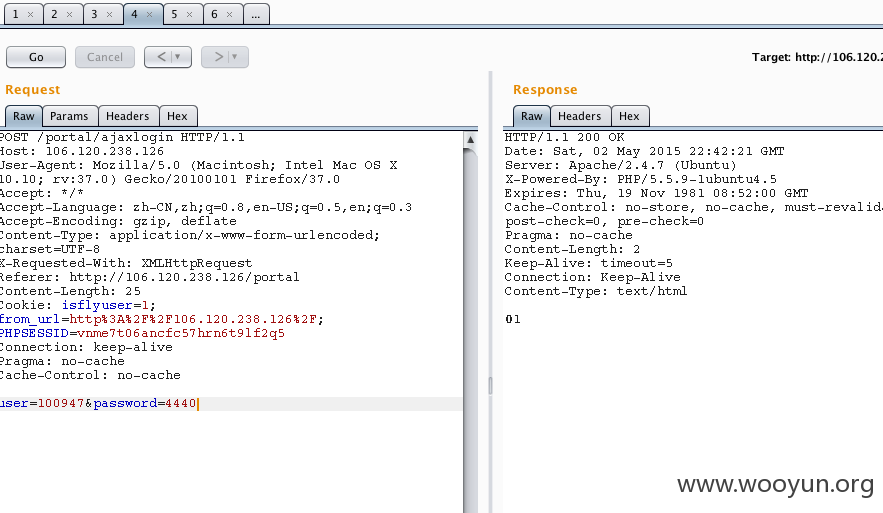Image resolution: width=883 pixels, height=513 pixels.
Task: Click the PHPSESSID cookie value
Action: (181, 333)
